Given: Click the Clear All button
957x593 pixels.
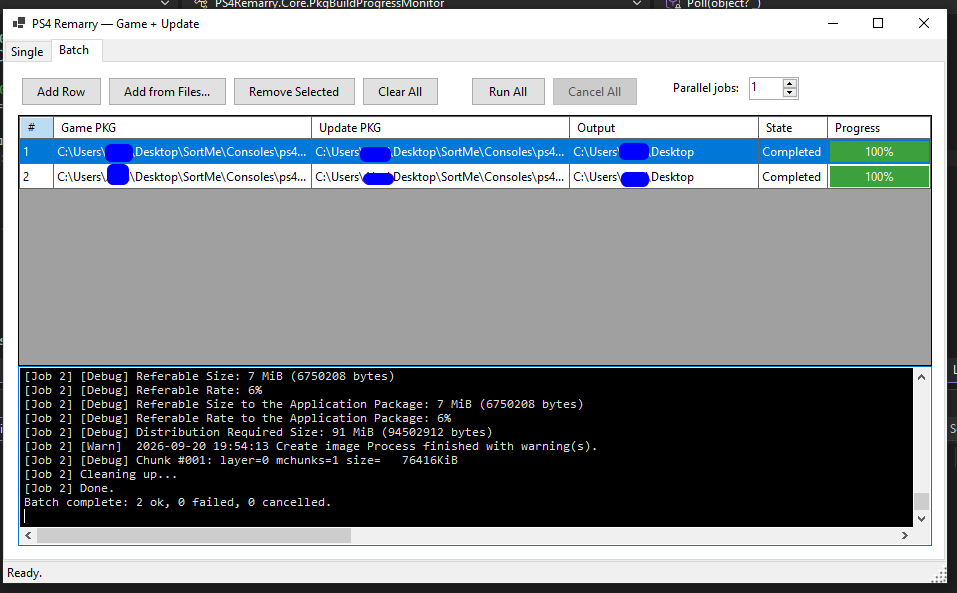Looking at the screenshot, I should coord(400,92).
